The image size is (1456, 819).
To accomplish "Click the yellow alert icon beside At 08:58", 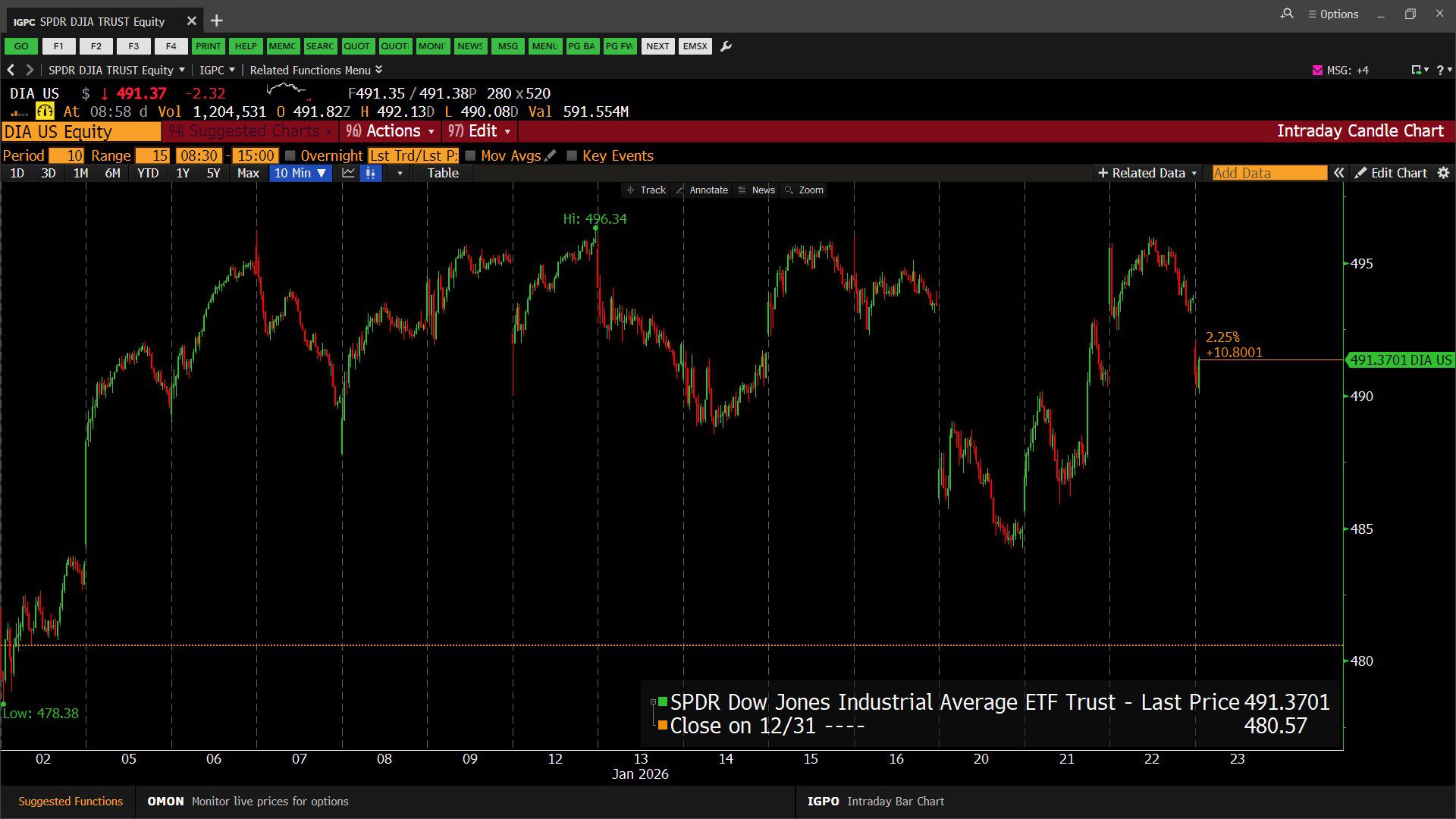I will pos(45,111).
